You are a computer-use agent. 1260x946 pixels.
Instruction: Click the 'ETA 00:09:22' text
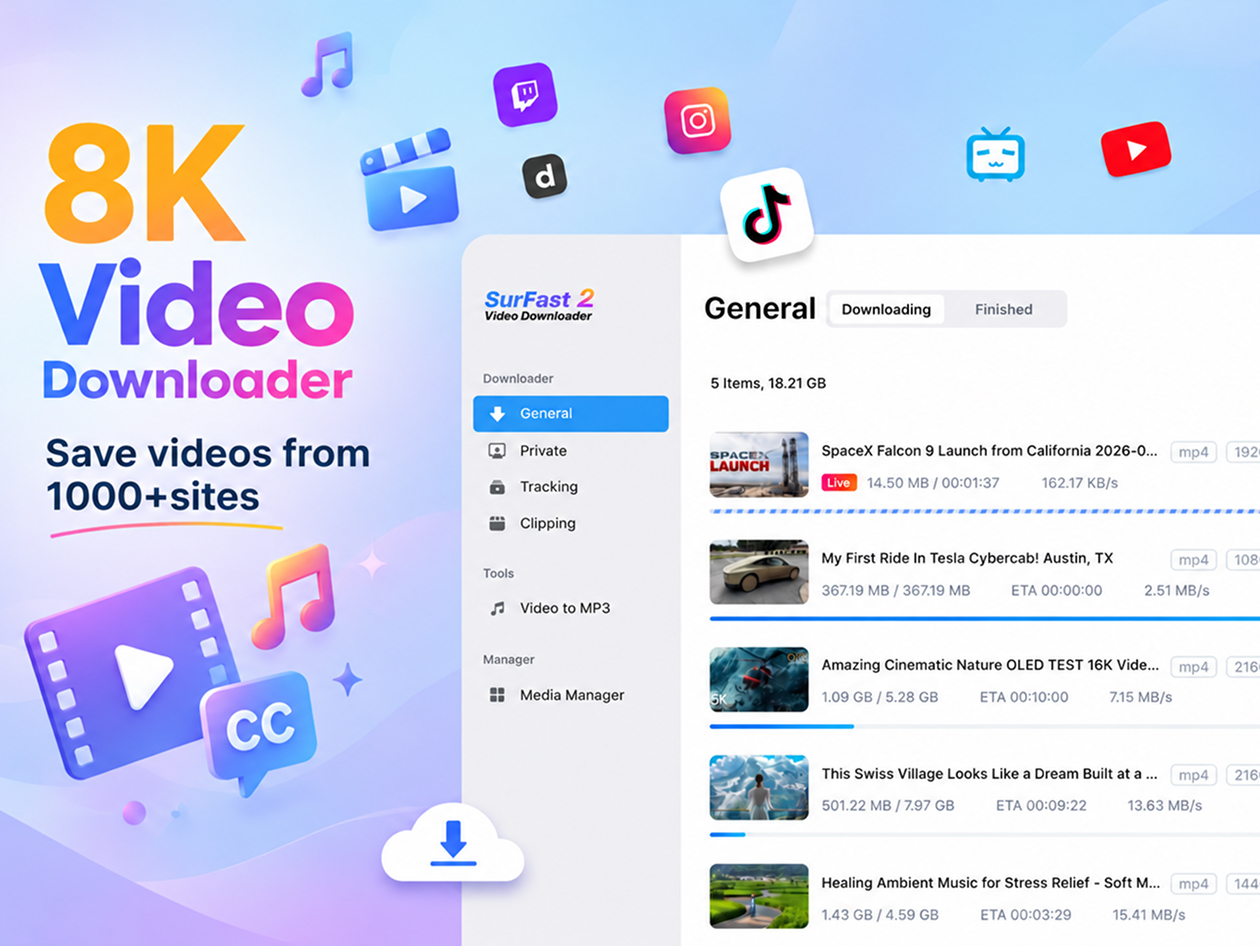(x=1041, y=805)
